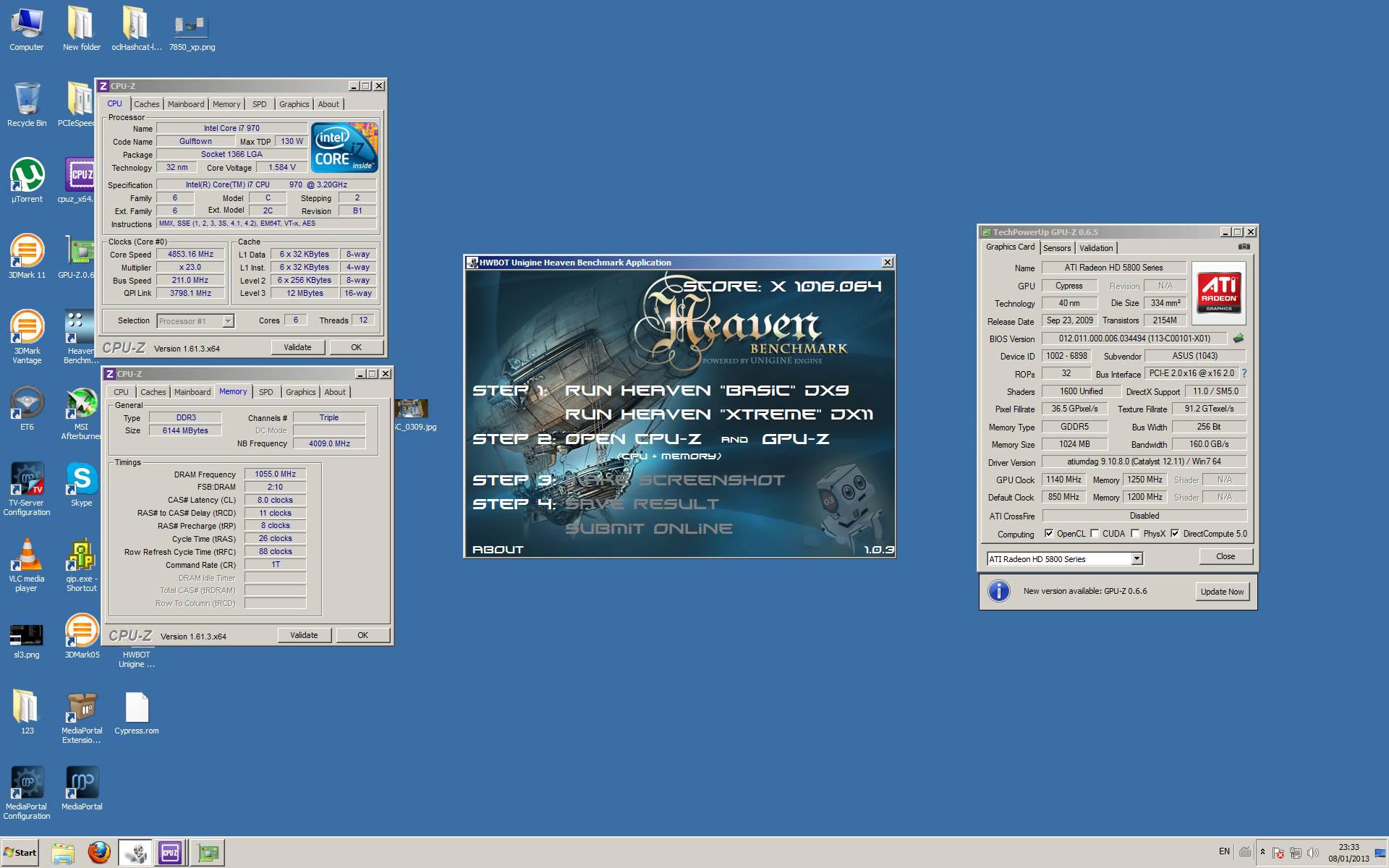Click Run Heaven "Xtreme" DX11

pyautogui.click(x=719, y=414)
